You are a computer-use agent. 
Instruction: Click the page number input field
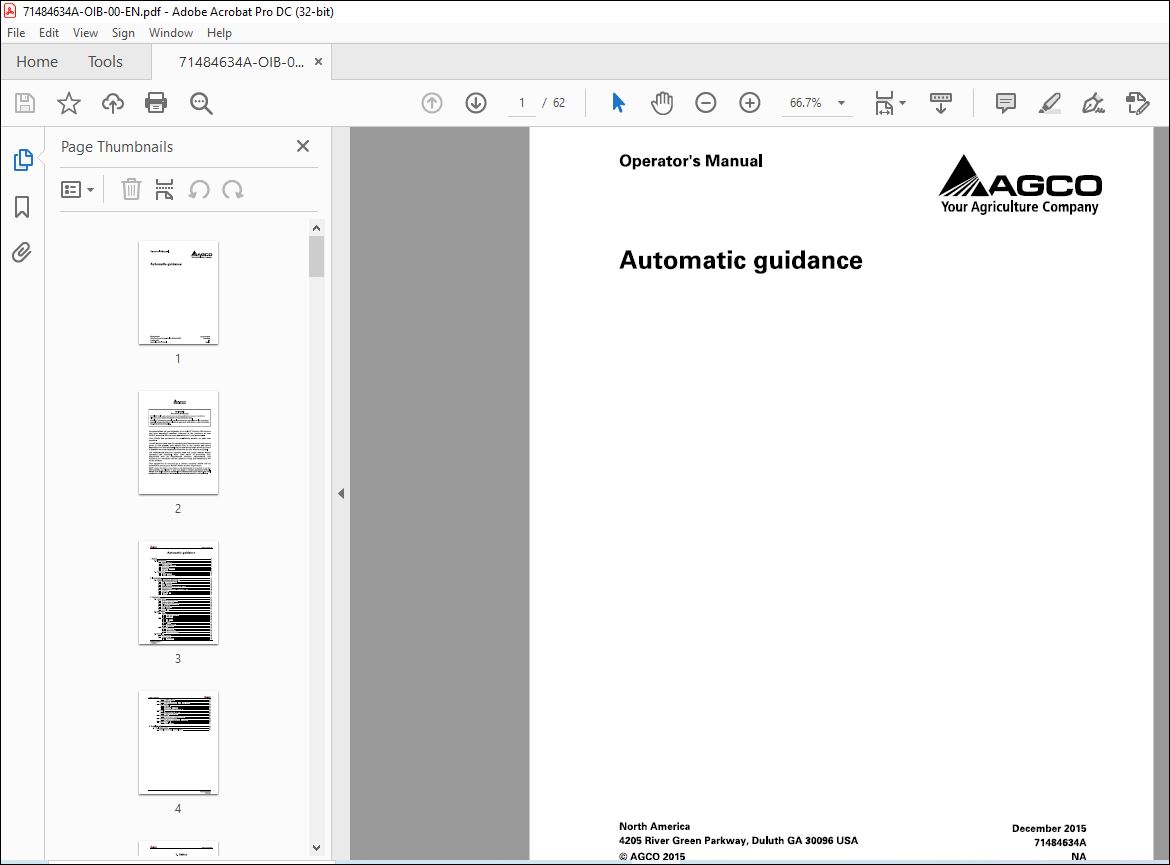coord(522,103)
